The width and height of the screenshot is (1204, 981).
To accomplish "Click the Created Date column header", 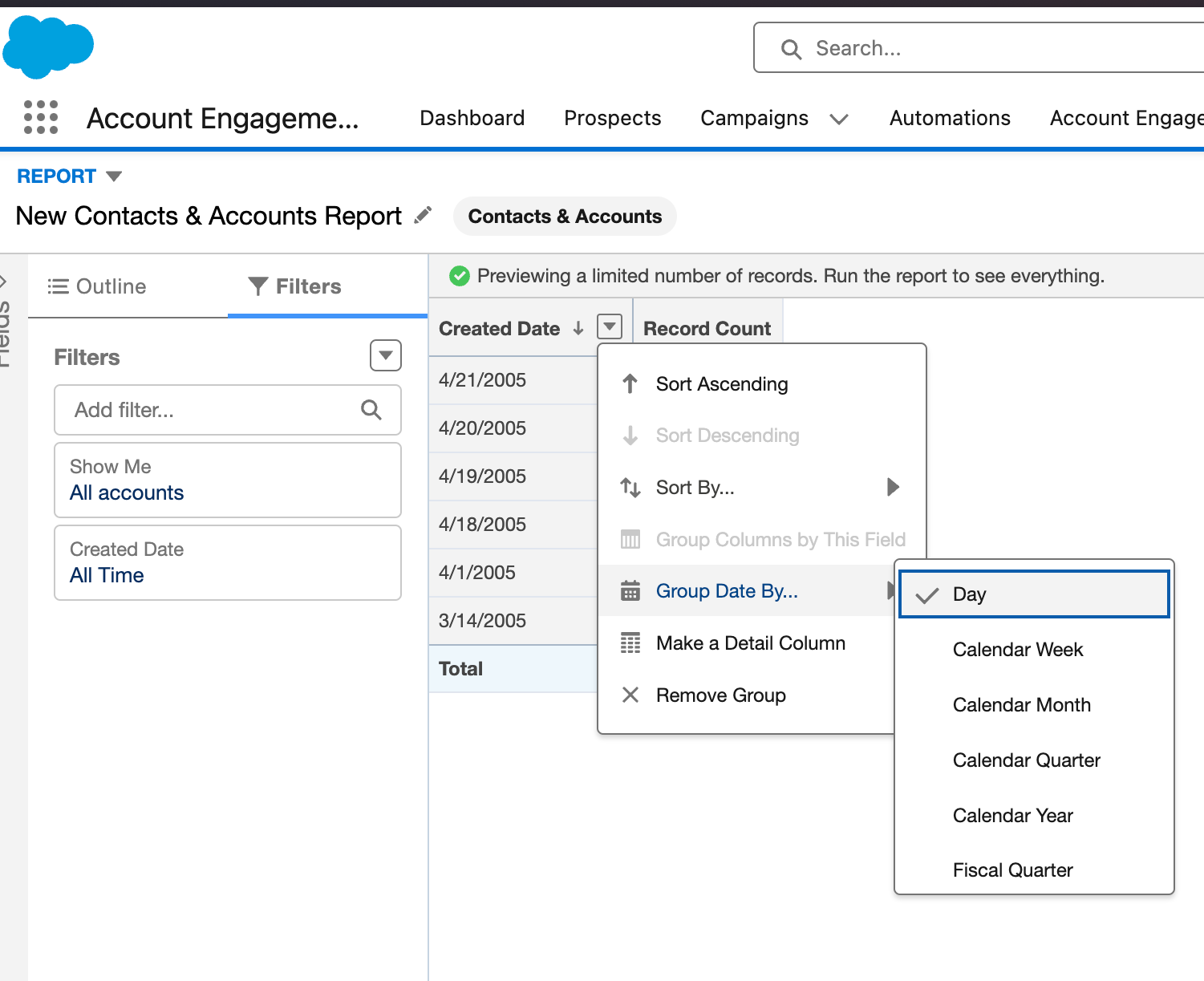I will pyautogui.click(x=499, y=328).
